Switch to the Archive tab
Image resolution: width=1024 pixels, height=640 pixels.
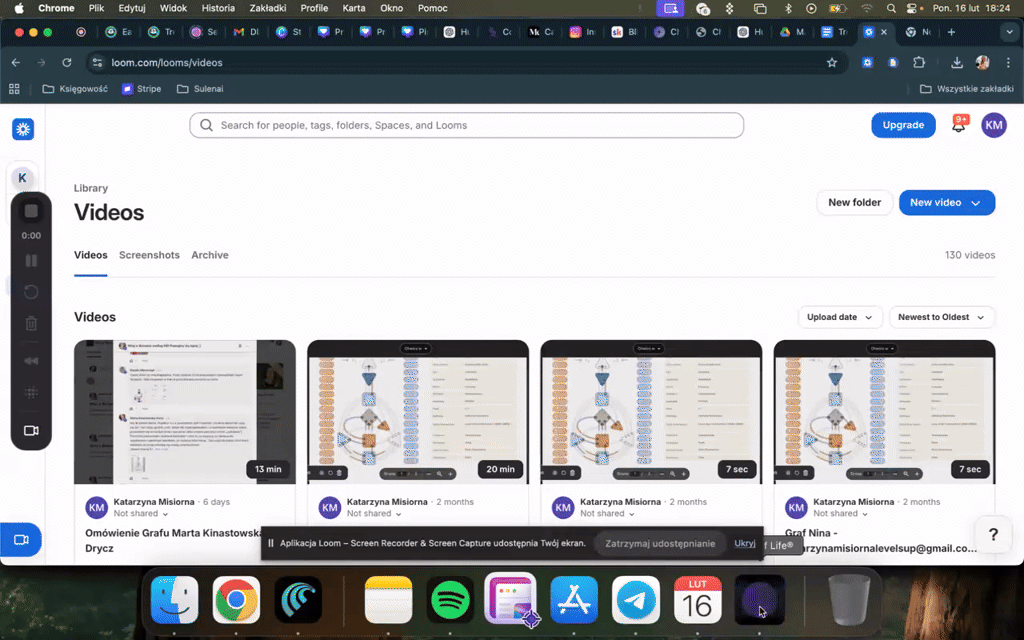click(x=210, y=255)
